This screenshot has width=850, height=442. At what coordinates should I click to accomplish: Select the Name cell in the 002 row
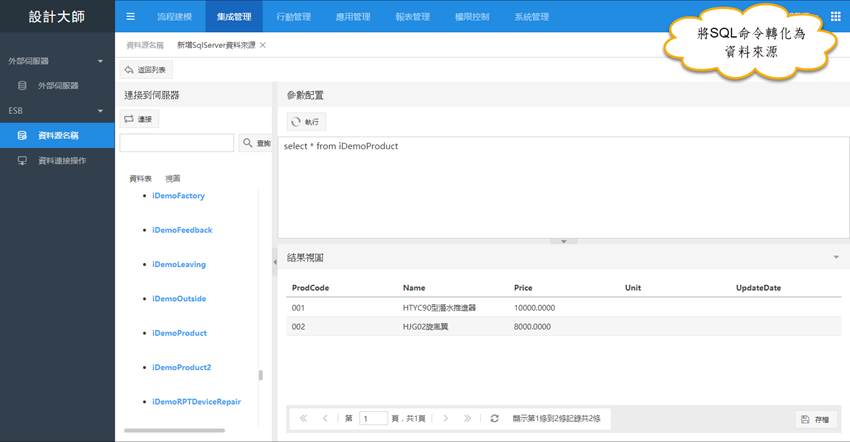tap(426, 327)
